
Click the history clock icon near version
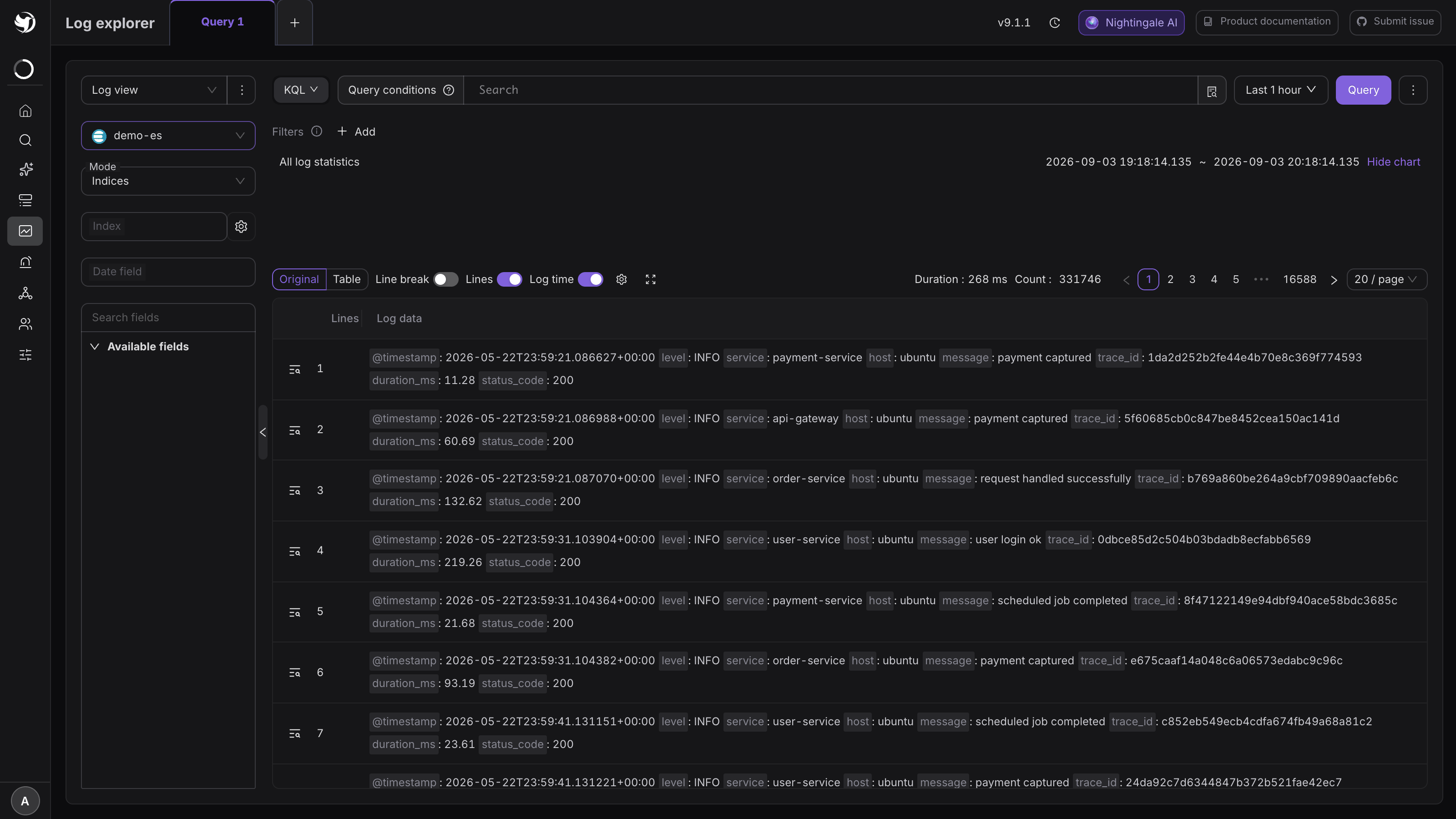(1054, 23)
